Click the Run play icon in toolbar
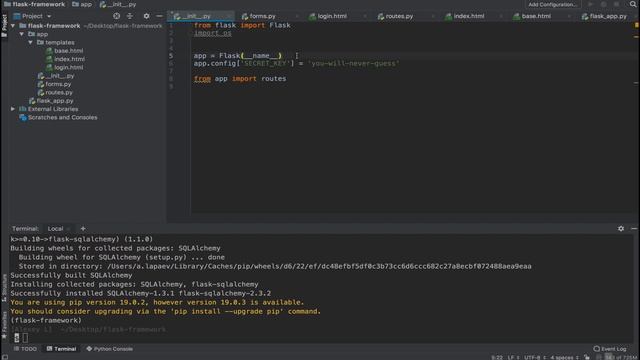The image size is (640, 360). pos(590,4)
